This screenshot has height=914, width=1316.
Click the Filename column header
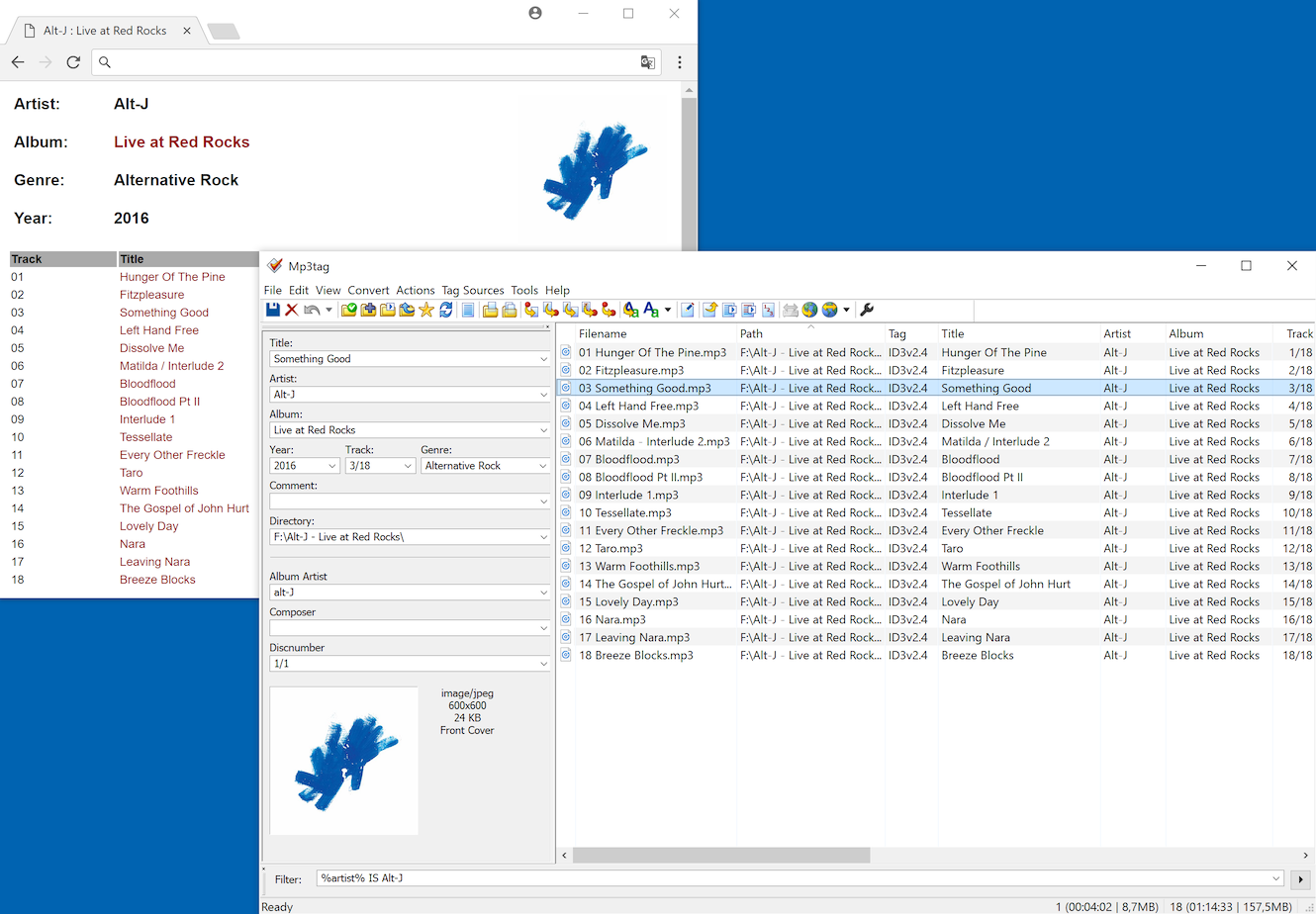click(x=604, y=333)
